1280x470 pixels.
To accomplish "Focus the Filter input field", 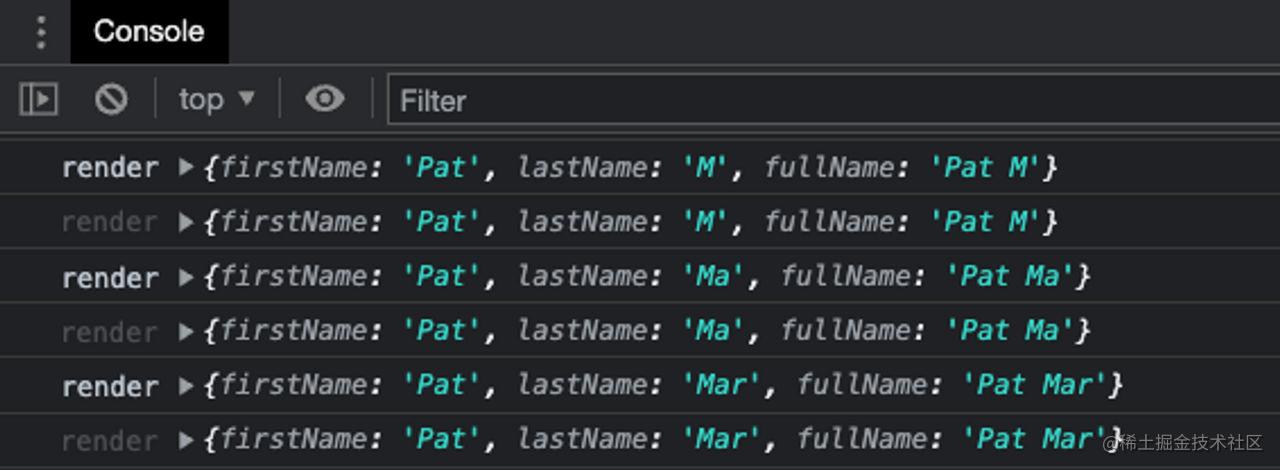I will [x=833, y=100].
